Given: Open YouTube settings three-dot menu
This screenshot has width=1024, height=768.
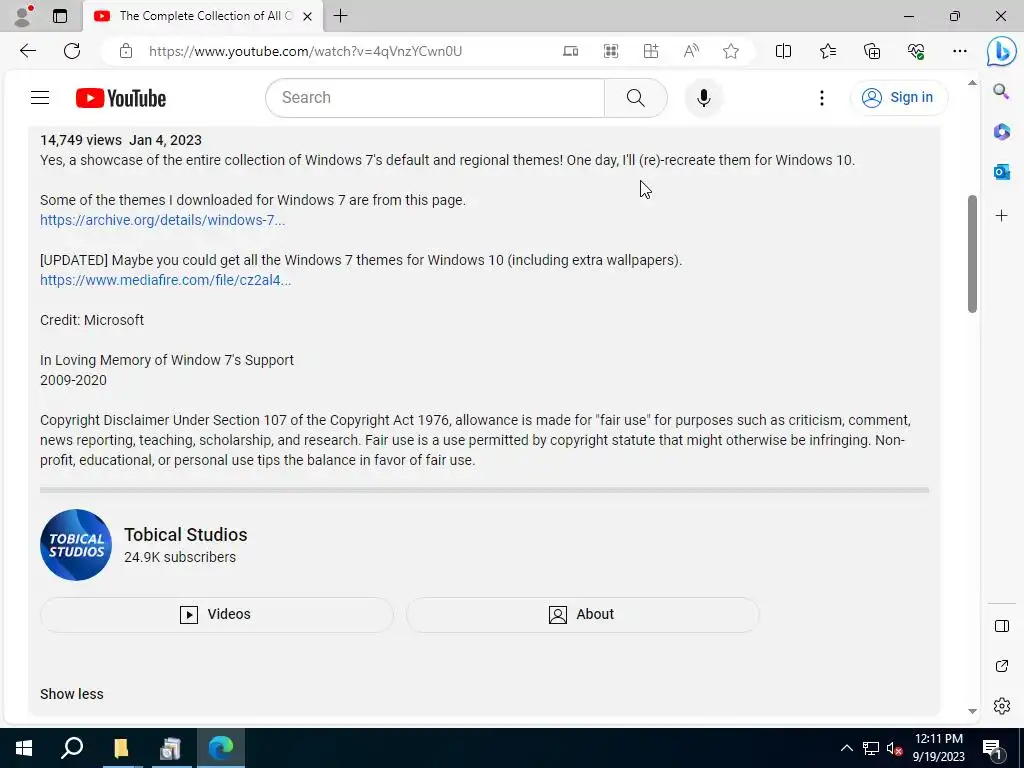Looking at the screenshot, I should [x=822, y=98].
